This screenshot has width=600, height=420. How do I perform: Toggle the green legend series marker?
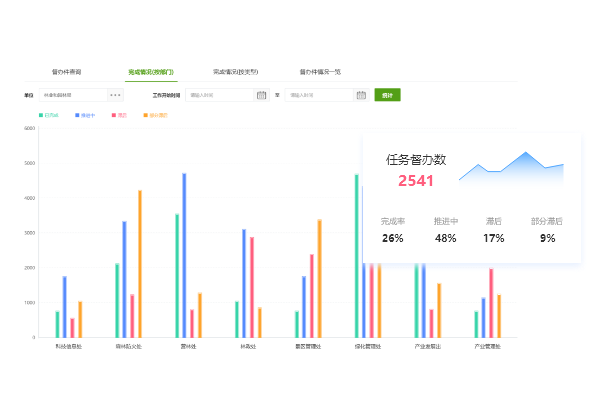(x=41, y=116)
